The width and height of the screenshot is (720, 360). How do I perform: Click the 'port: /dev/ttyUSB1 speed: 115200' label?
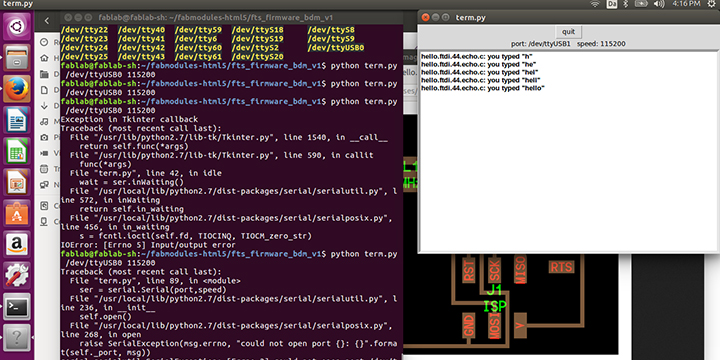[x=568, y=44]
